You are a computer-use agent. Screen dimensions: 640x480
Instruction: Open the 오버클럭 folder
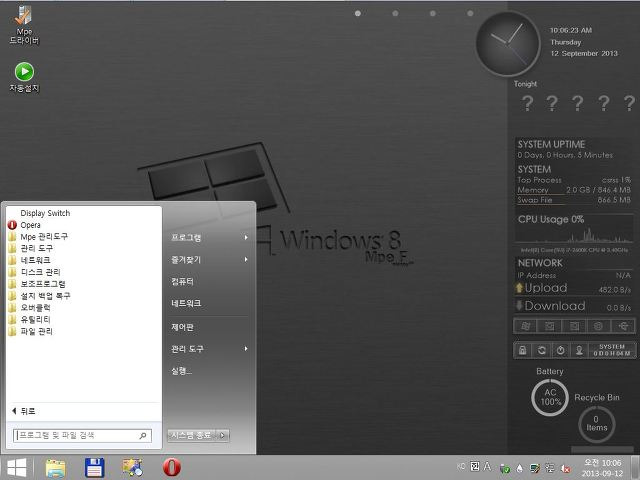click(x=29, y=307)
